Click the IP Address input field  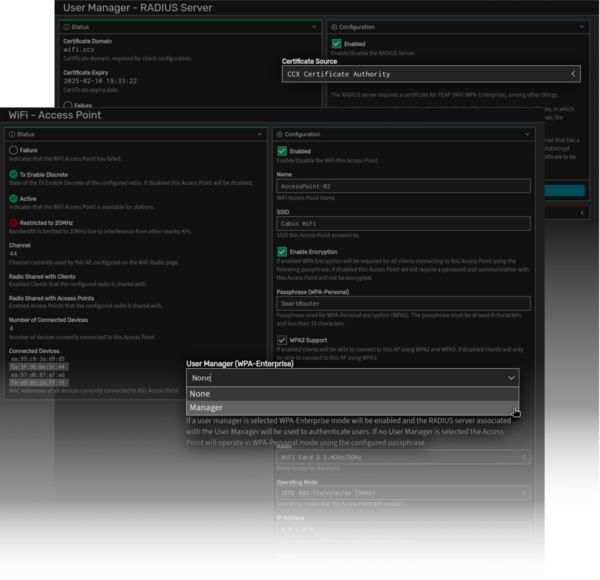[403, 529]
